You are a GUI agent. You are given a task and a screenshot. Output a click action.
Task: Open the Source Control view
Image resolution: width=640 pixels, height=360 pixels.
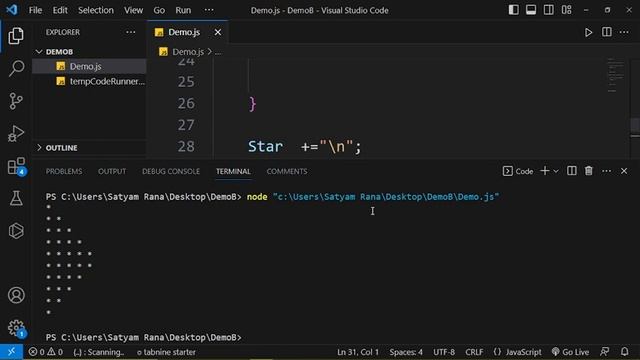16,101
